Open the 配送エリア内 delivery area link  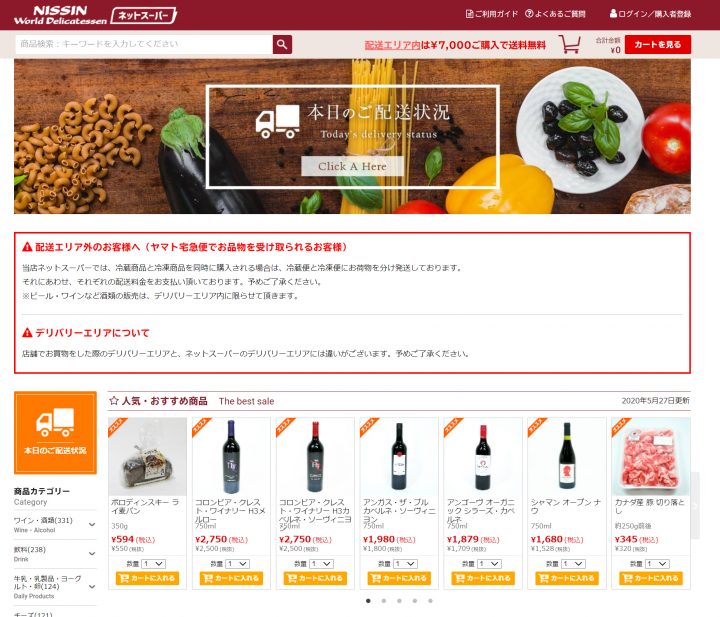tap(393, 45)
